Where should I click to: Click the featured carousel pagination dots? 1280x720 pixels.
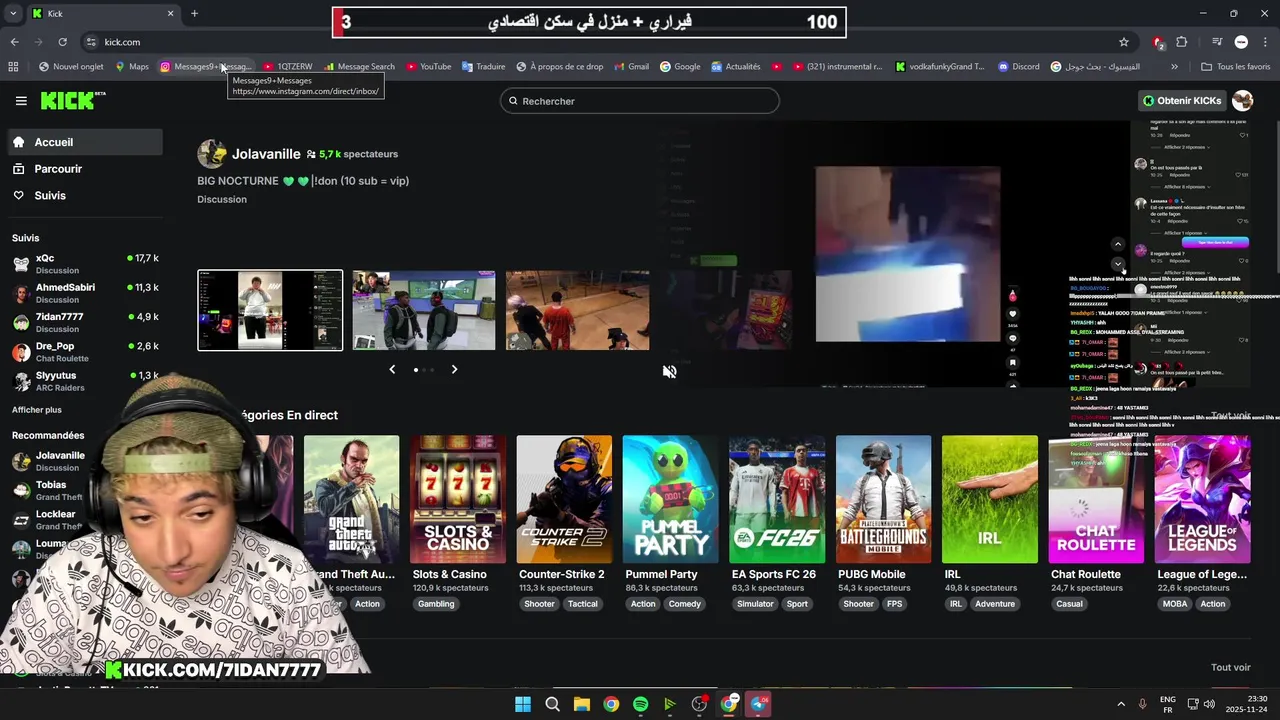tap(423, 370)
